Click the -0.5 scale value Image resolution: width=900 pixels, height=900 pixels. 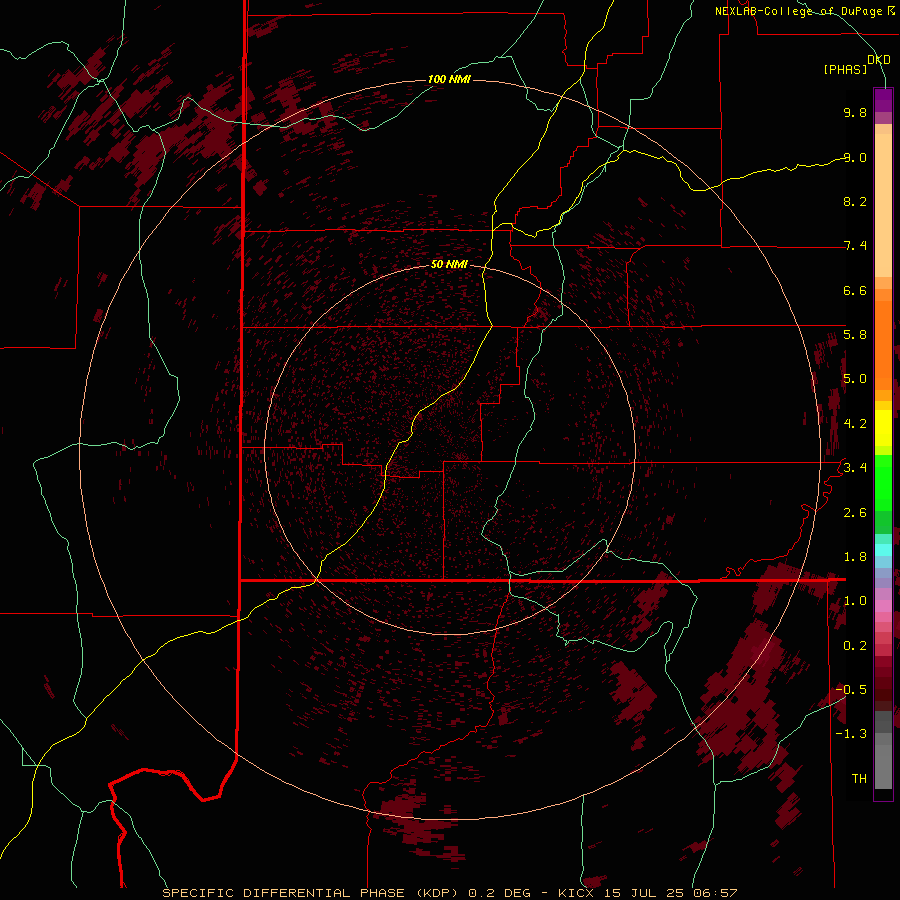[851, 690]
